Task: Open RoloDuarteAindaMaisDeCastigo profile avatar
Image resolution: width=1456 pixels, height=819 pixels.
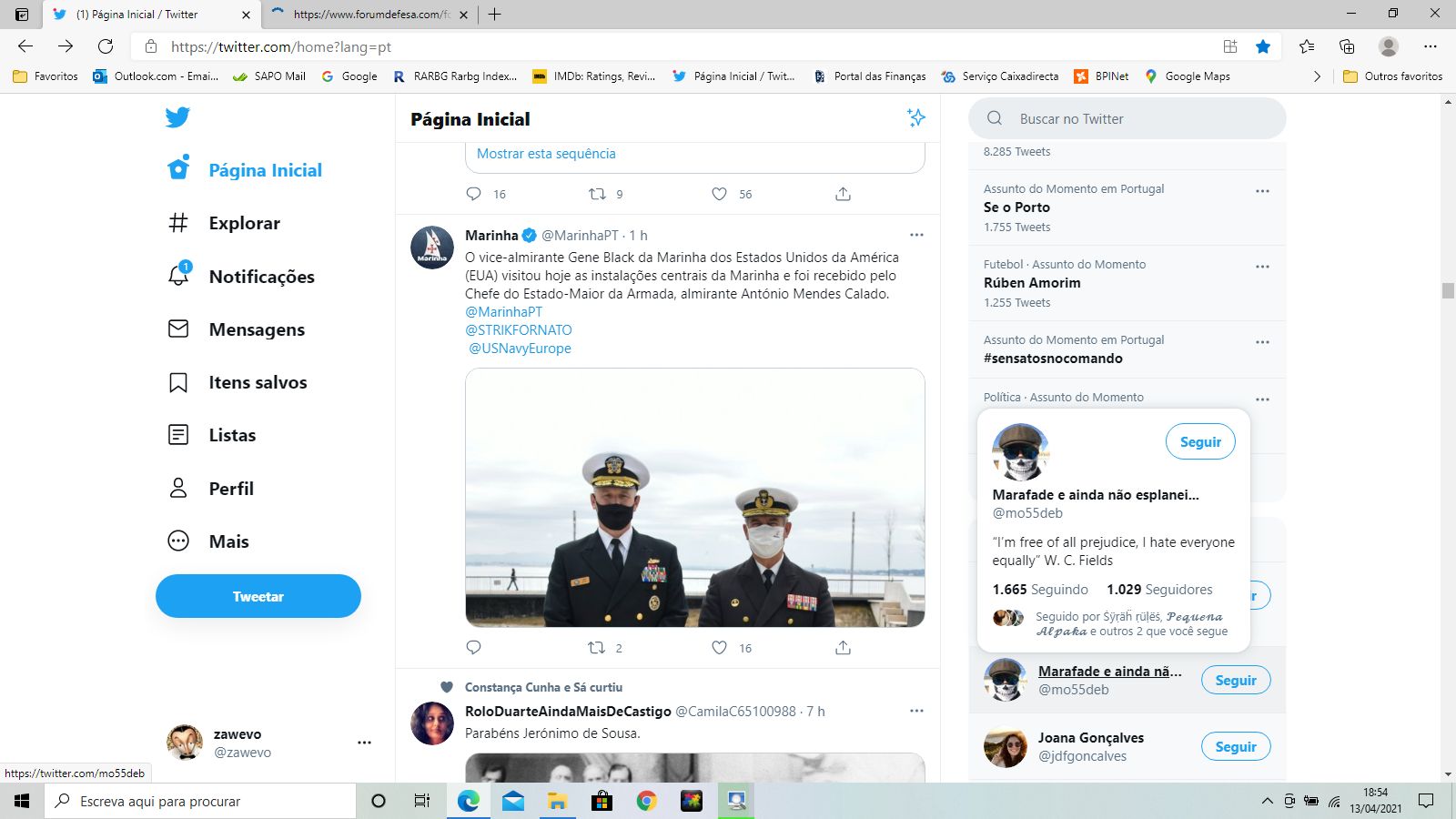Action: pyautogui.click(x=432, y=723)
